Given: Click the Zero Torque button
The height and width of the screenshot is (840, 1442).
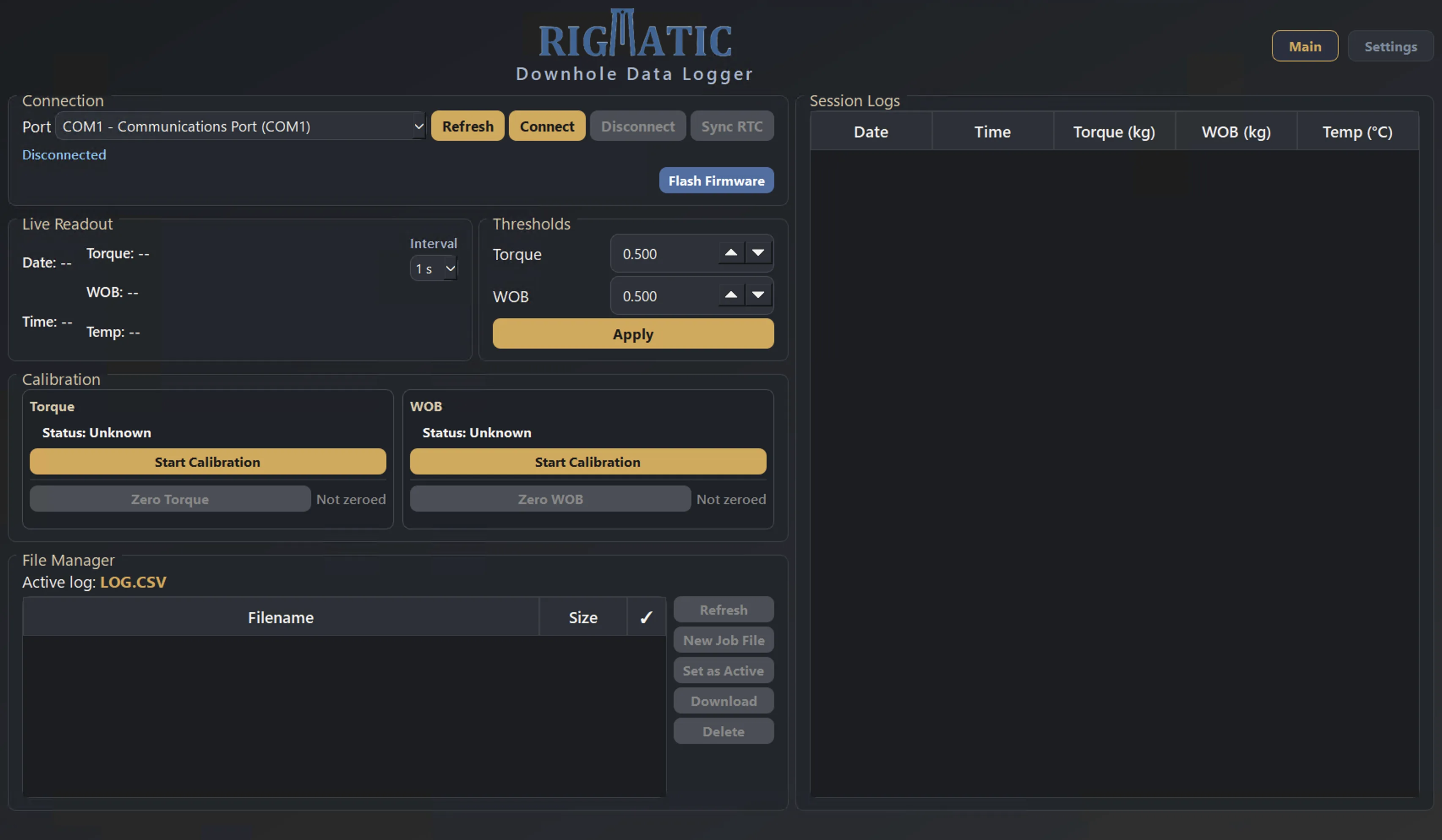Looking at the screenshot, I should pos(170,499).
